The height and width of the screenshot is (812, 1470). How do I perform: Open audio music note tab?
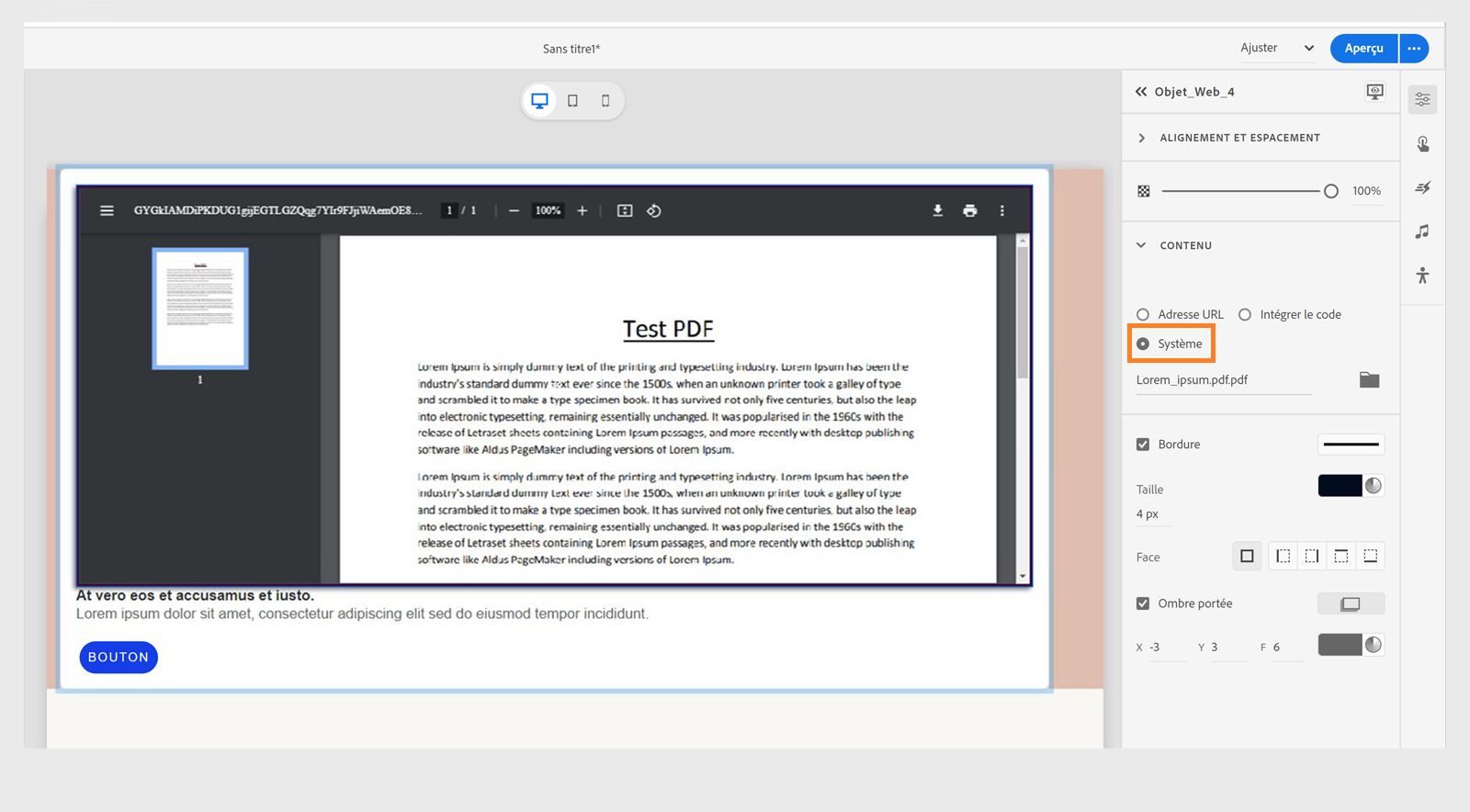(1422, 231)
